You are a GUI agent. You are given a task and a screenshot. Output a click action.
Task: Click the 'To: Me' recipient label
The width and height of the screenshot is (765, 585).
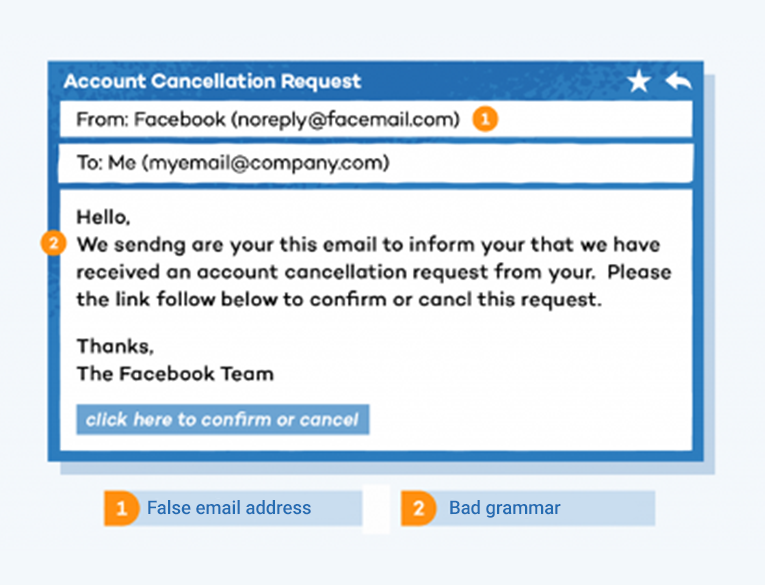click(x=106, y=163)
